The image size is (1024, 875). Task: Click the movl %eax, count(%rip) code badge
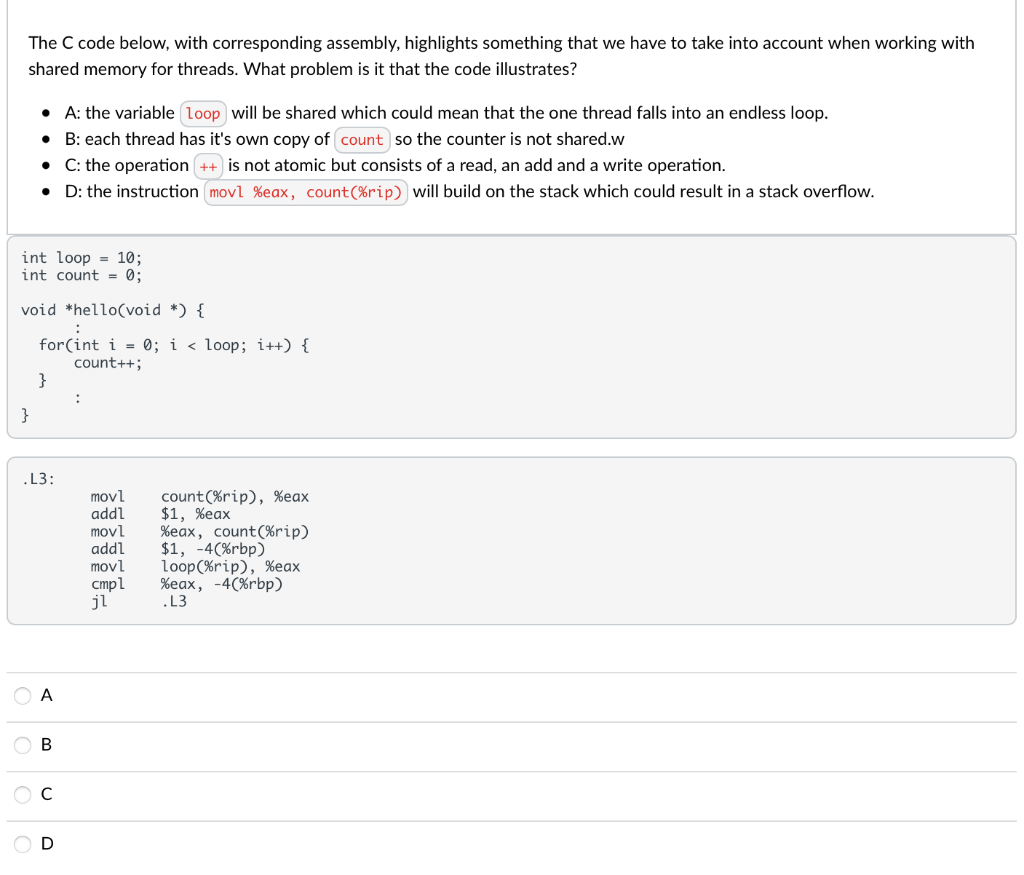click(x=305, y=191)
